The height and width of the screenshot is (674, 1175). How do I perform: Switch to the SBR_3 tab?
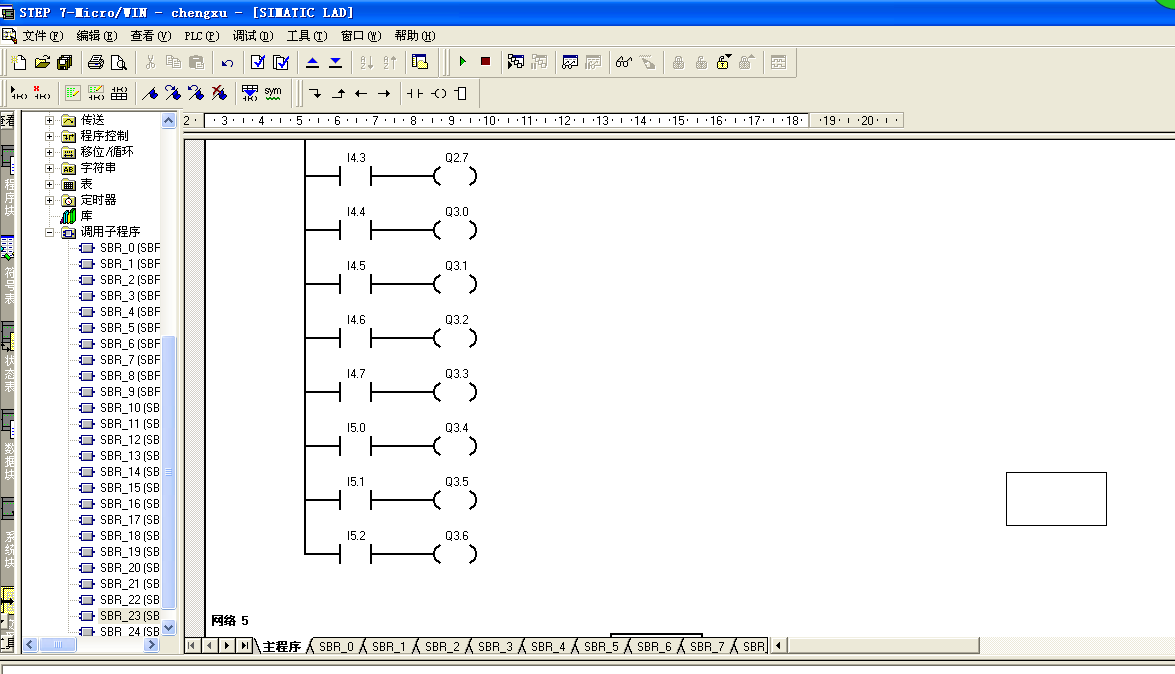coord(495,646)
